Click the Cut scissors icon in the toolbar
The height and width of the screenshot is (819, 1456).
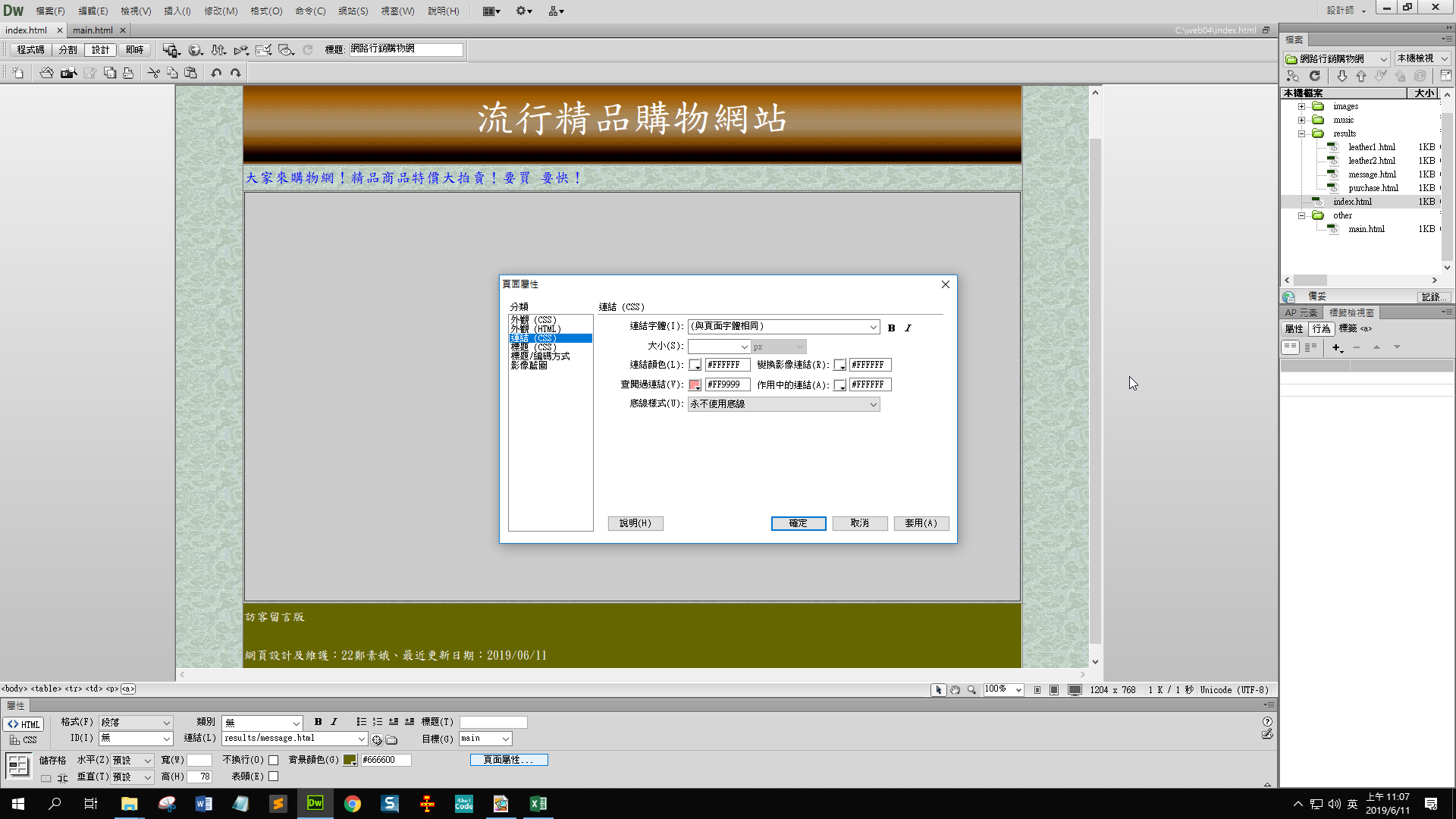153,73
